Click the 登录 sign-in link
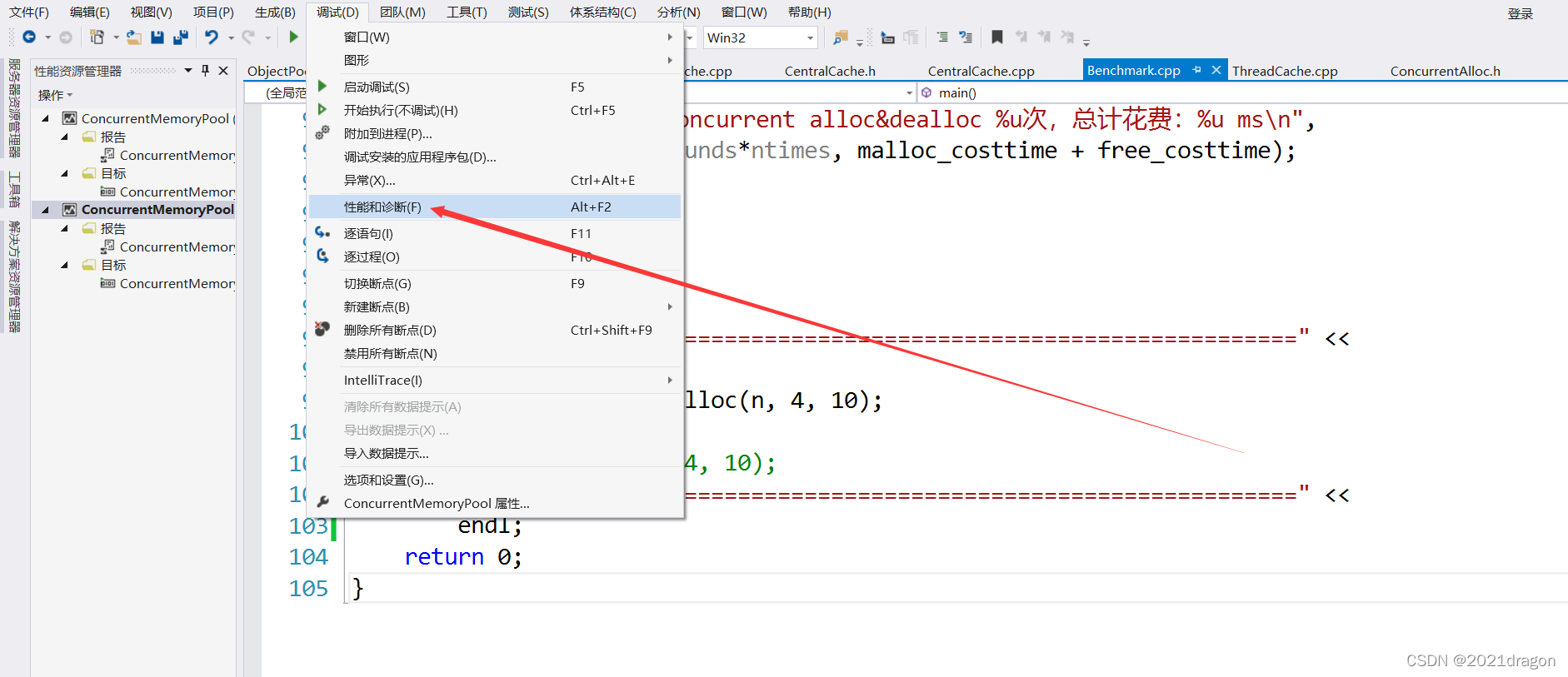The image size is (1568, 677). 1521,13
